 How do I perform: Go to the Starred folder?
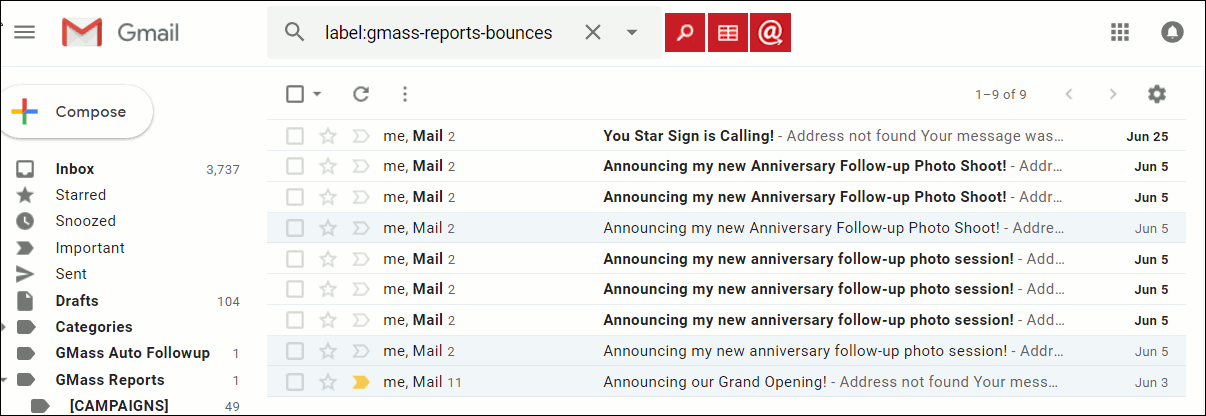pos(80,195)
